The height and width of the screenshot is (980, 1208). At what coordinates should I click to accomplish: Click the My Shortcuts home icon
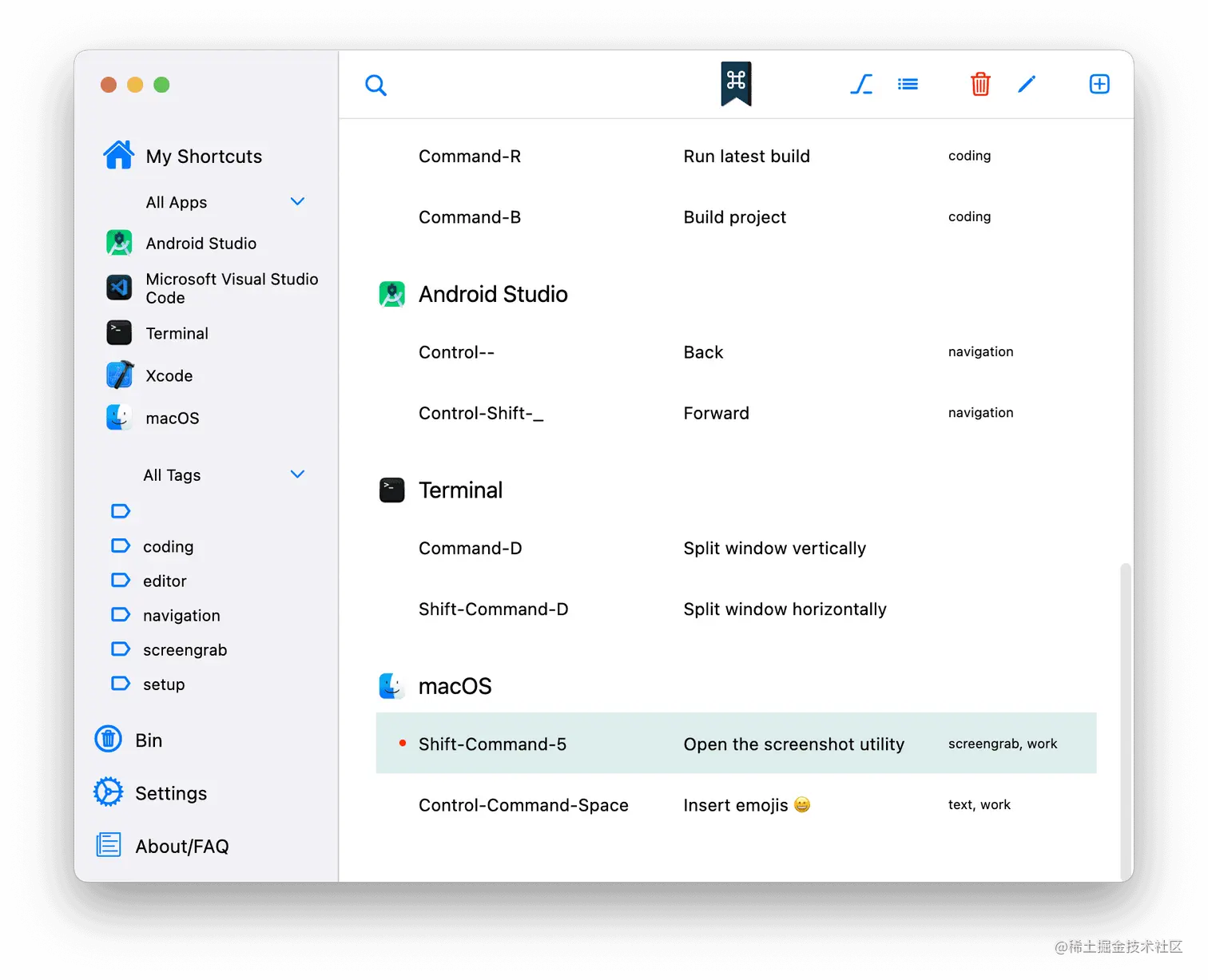(x=119, y=155)
